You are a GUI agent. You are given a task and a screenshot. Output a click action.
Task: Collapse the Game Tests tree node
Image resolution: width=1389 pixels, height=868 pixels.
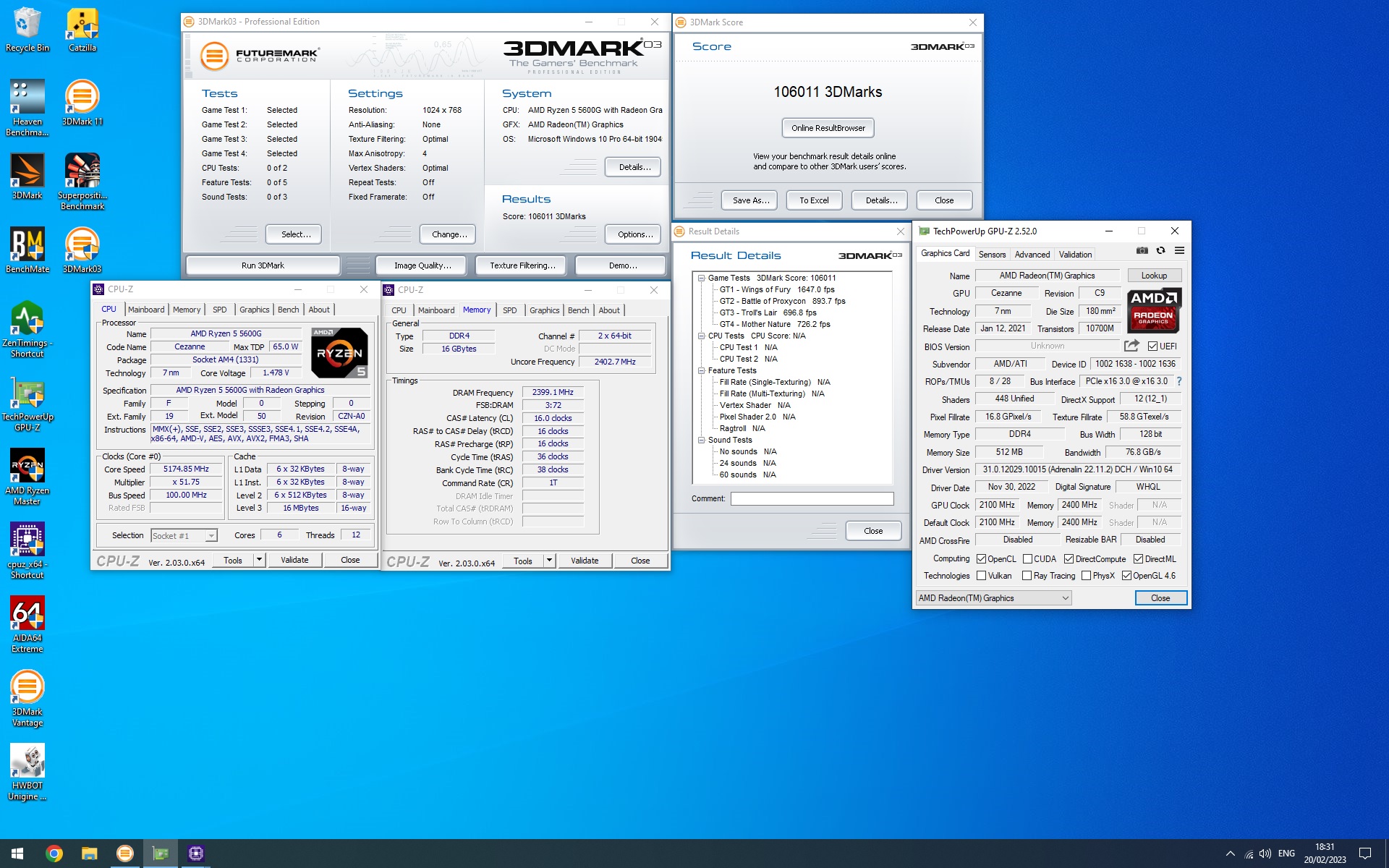coord(701,278)
